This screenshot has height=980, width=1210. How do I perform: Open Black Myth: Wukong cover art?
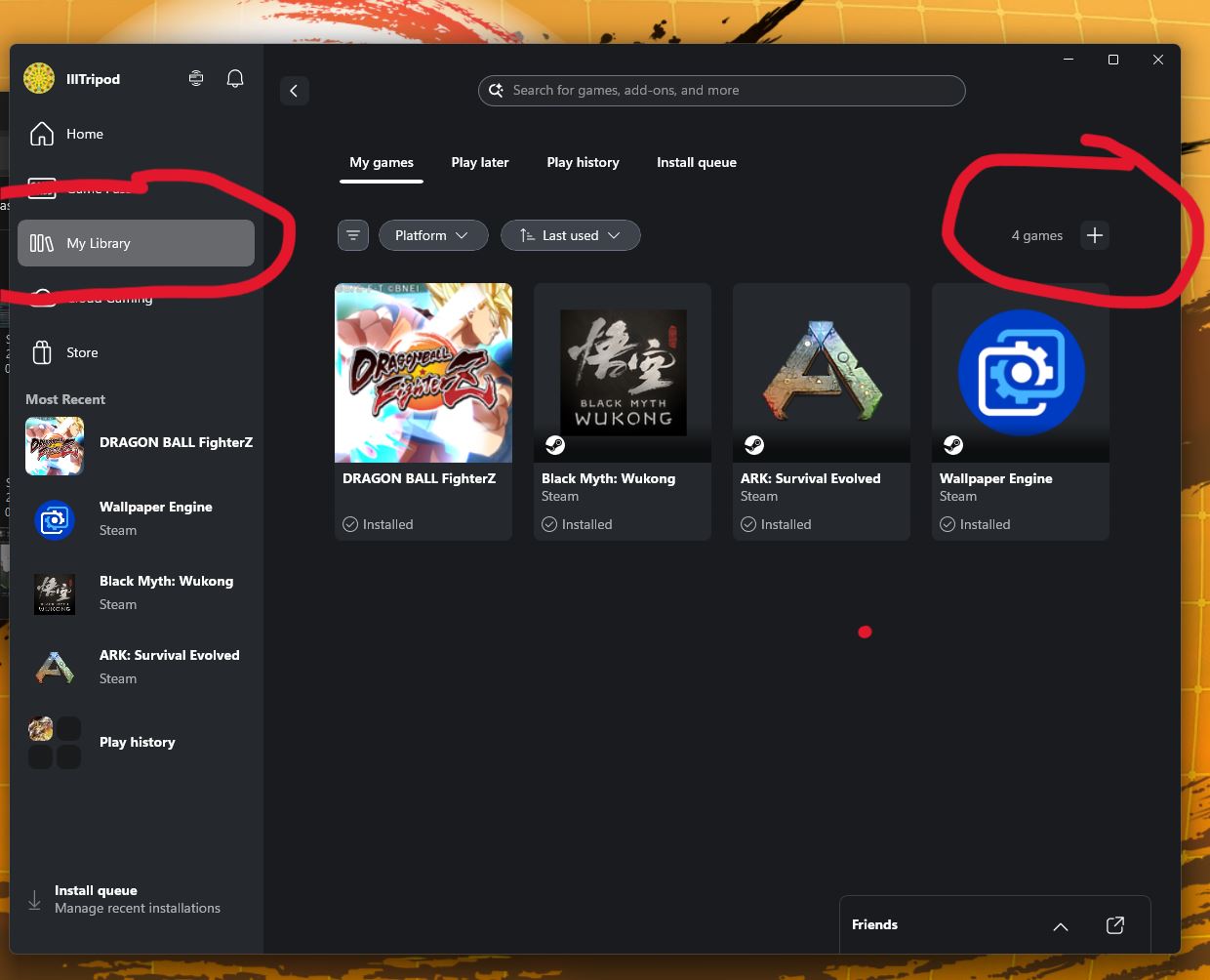[623, 373]
